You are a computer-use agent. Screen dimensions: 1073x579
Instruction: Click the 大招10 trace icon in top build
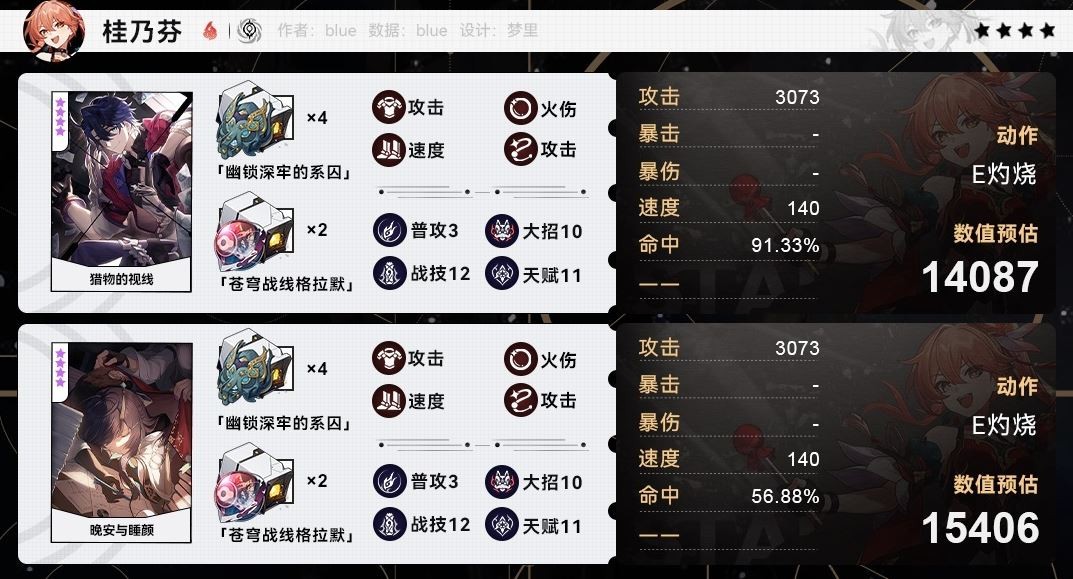pos(502,231)
